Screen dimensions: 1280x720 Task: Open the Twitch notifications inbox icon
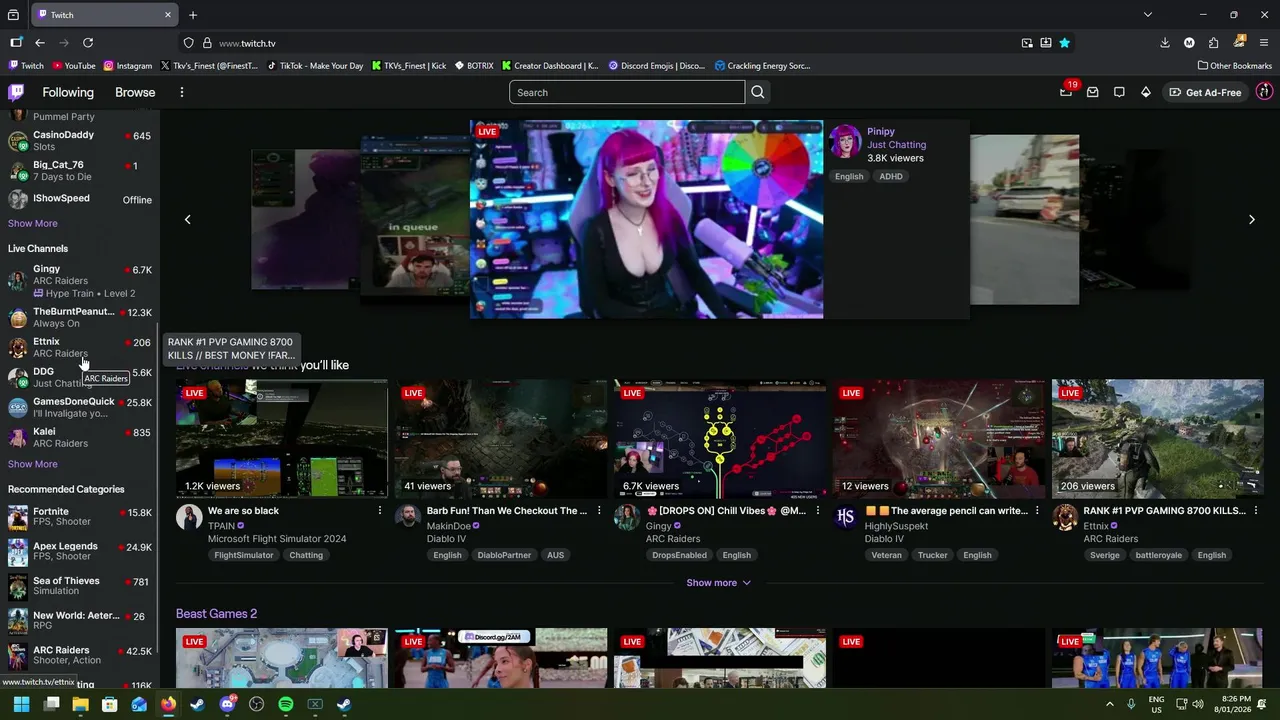point(1093,92)
